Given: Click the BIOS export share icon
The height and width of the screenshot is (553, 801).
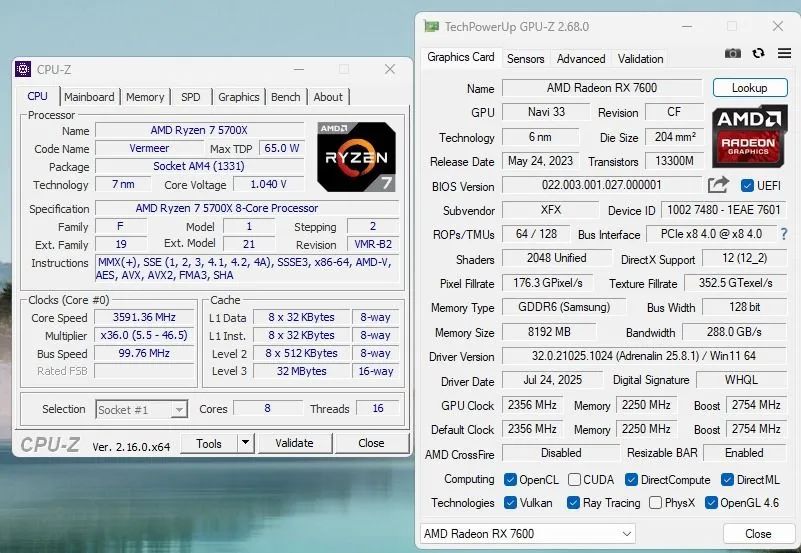Looking at the screenshot, I should coord(718,185).
